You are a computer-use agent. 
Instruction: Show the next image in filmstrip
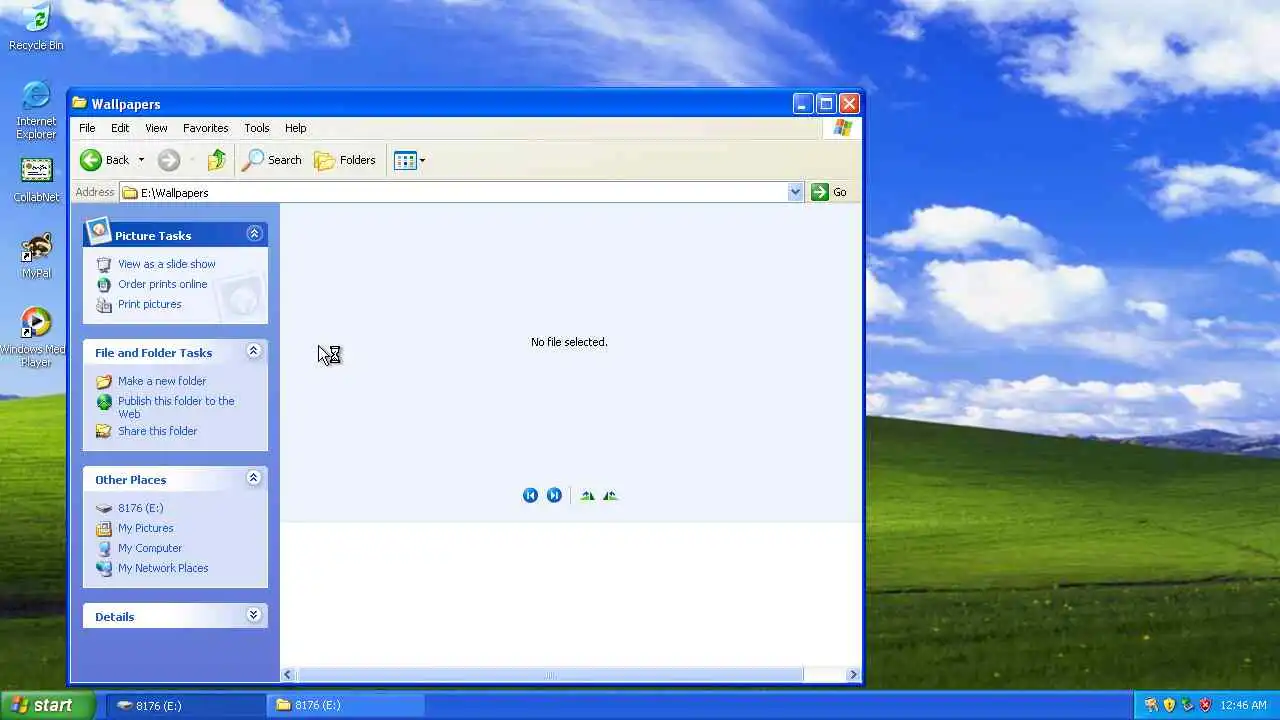tap(554, 495)
